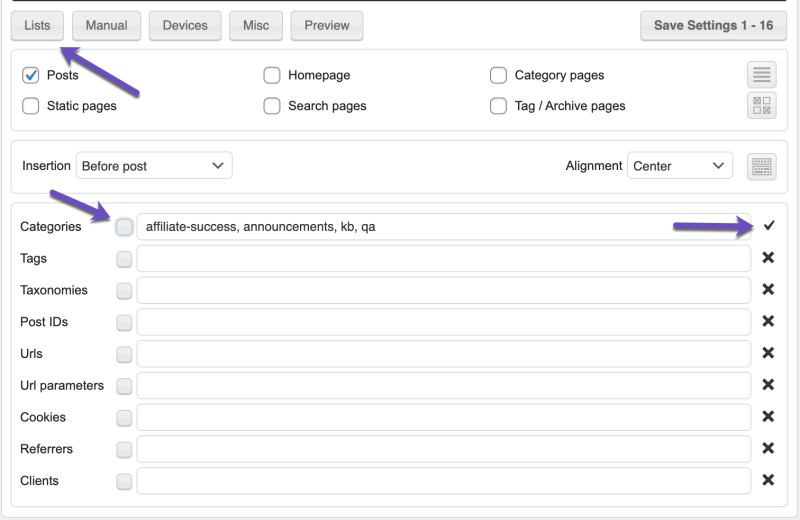Click the X icon beside Clients field
This screenshot has width=800, height=520.
[768, 480]
